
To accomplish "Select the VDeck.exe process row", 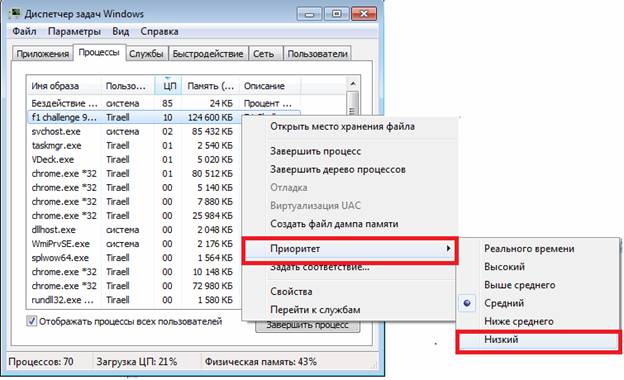I will point(135,160).
